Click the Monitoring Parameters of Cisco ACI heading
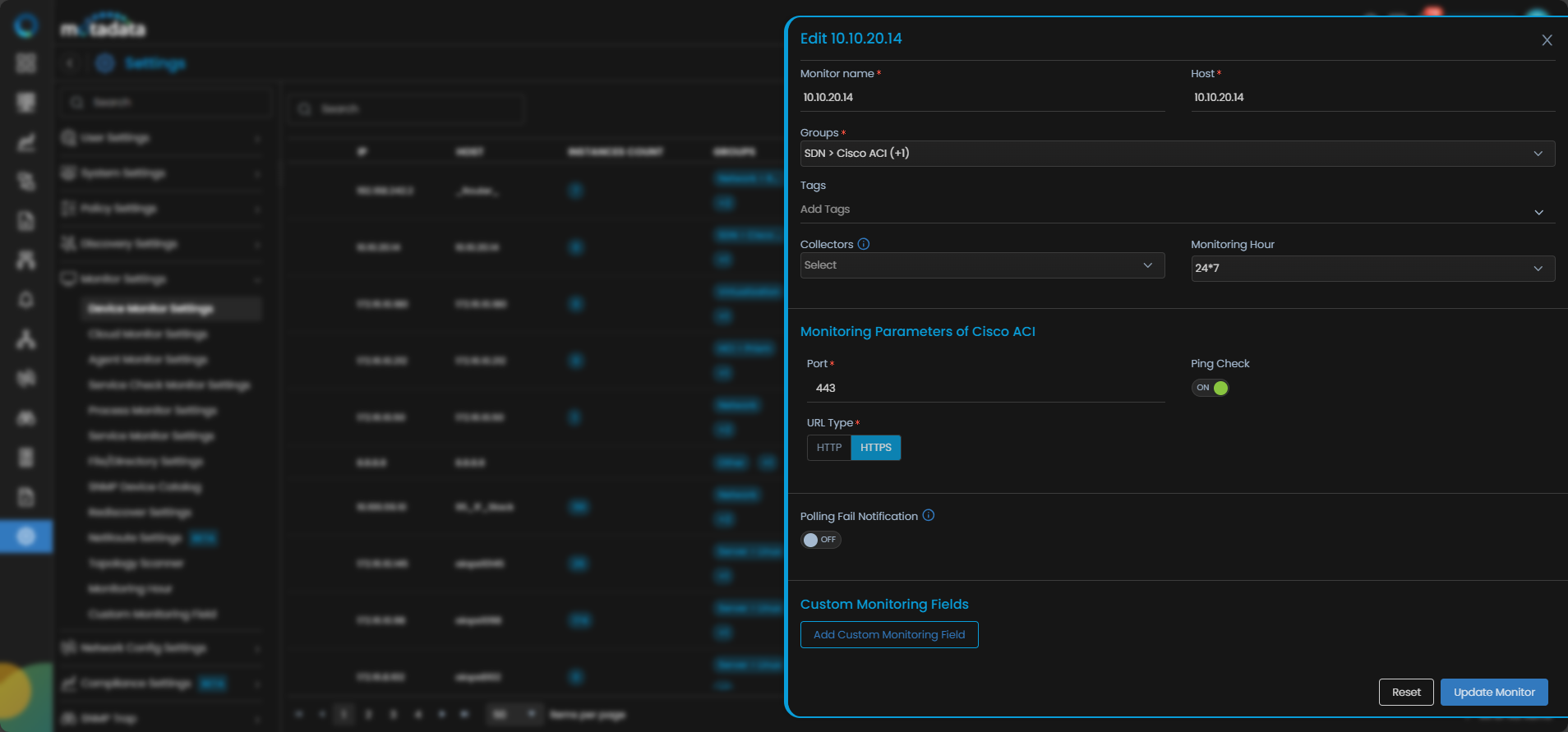Screen dimensions: 1568x732 (917, 331)
